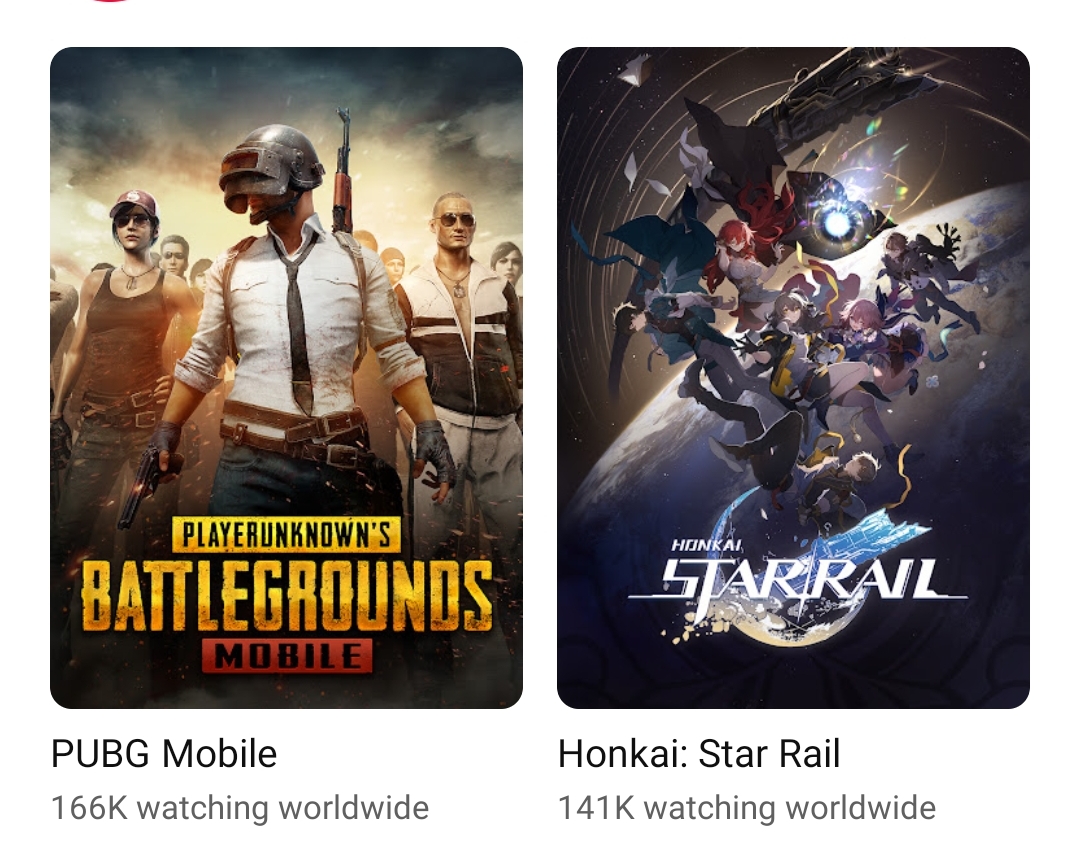
Task: Tap the Honkai: Star Rail title text
Action: pos(699,753)
